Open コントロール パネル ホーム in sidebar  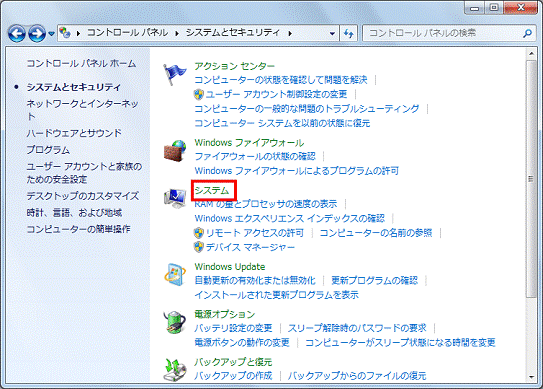point(81,63)
